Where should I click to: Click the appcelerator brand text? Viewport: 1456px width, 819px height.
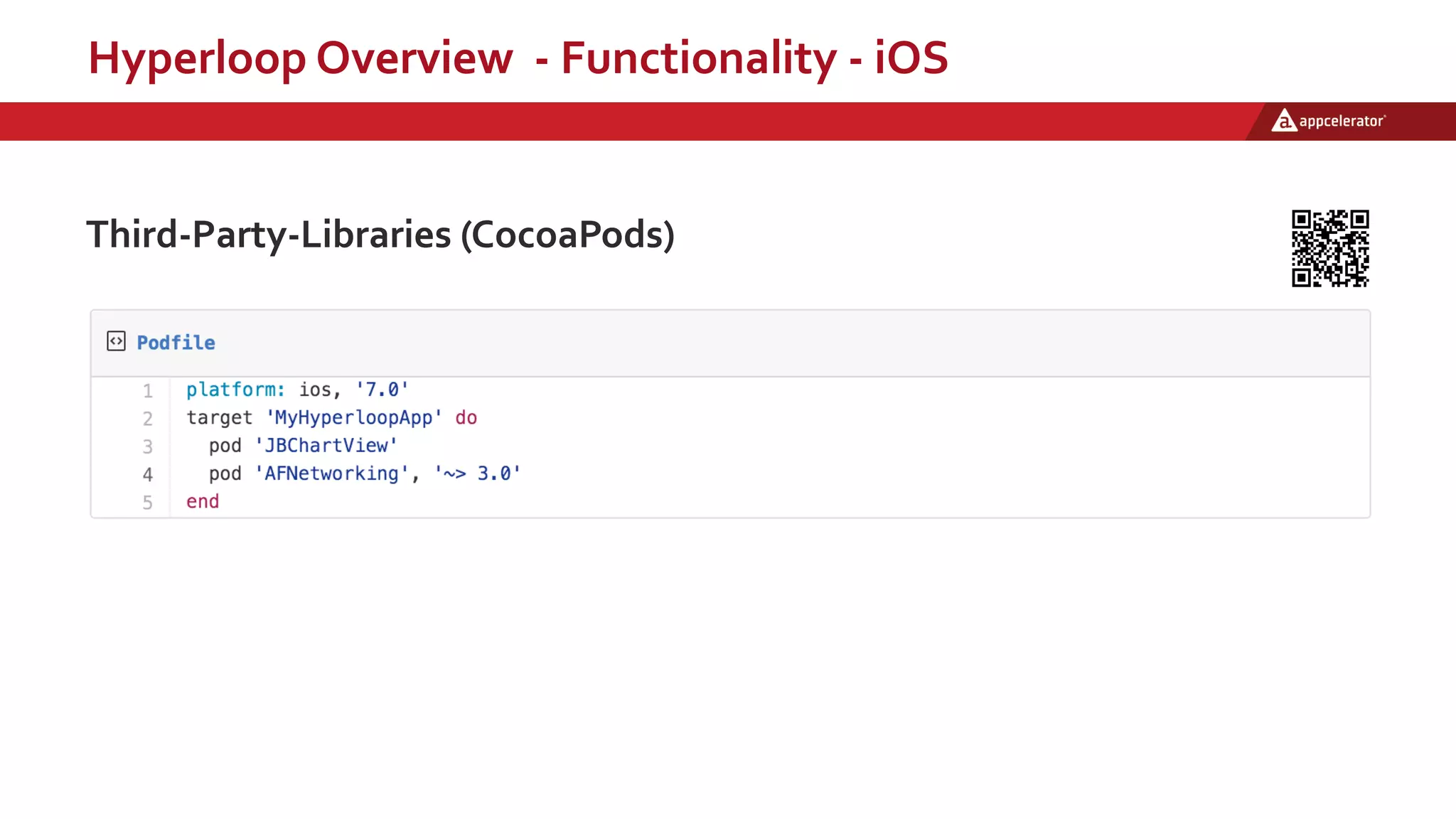tap(1342, 122)
